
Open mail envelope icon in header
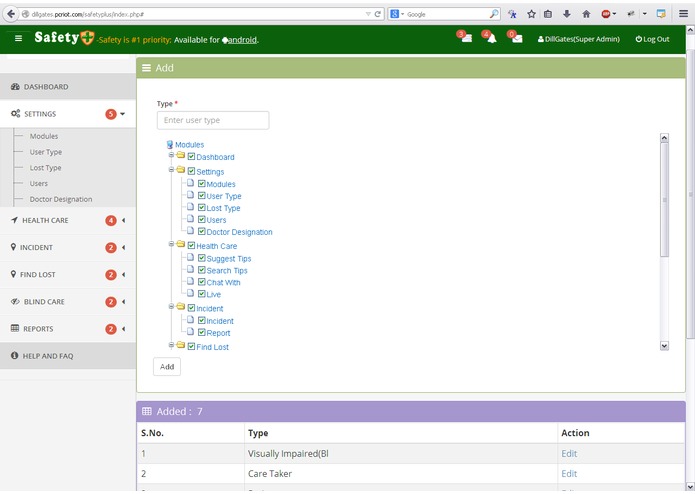point(515,37)
